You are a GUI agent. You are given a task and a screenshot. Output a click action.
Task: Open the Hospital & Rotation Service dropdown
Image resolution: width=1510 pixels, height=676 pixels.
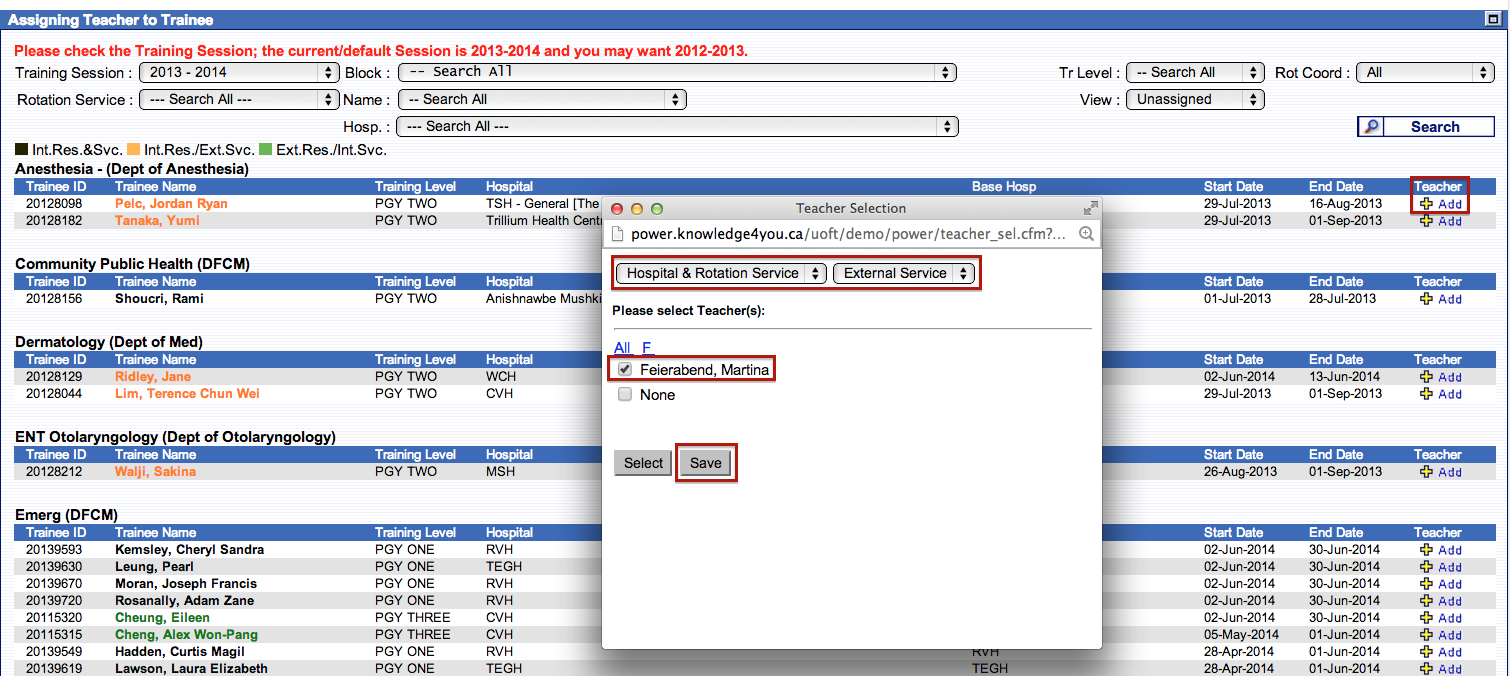[x=721, y=273]
